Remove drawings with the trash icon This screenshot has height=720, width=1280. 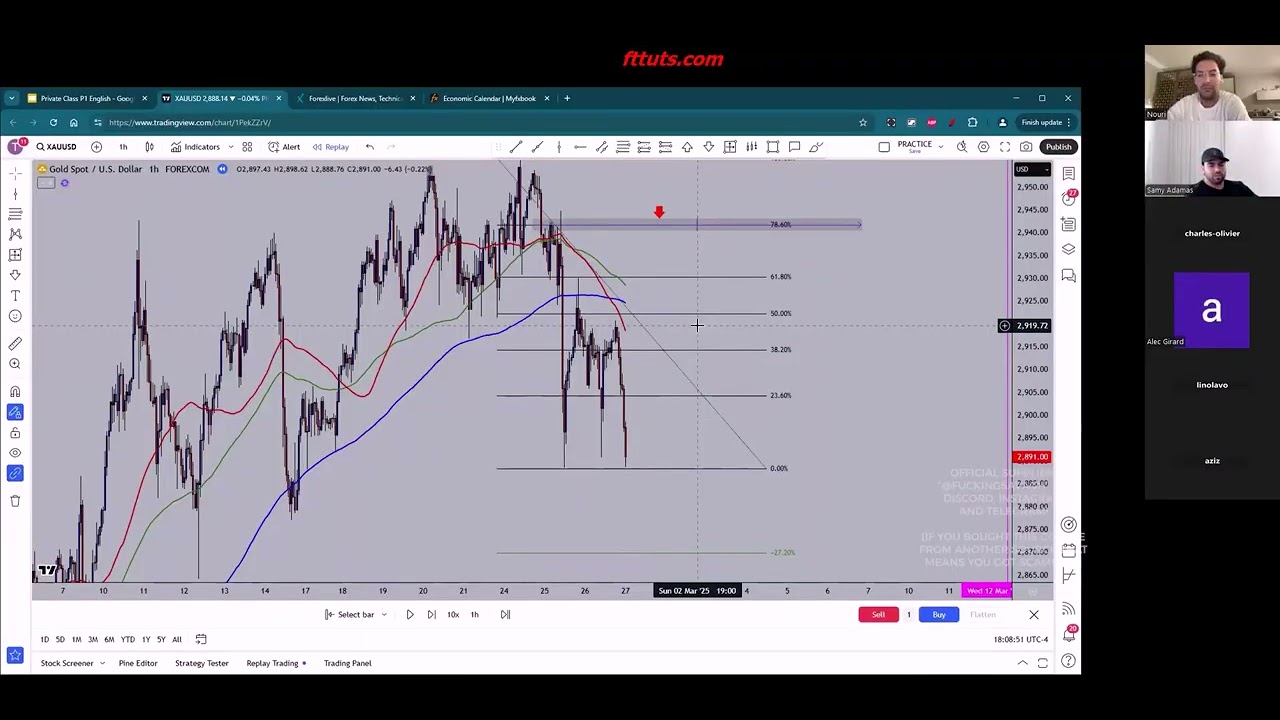click(15, 501)
